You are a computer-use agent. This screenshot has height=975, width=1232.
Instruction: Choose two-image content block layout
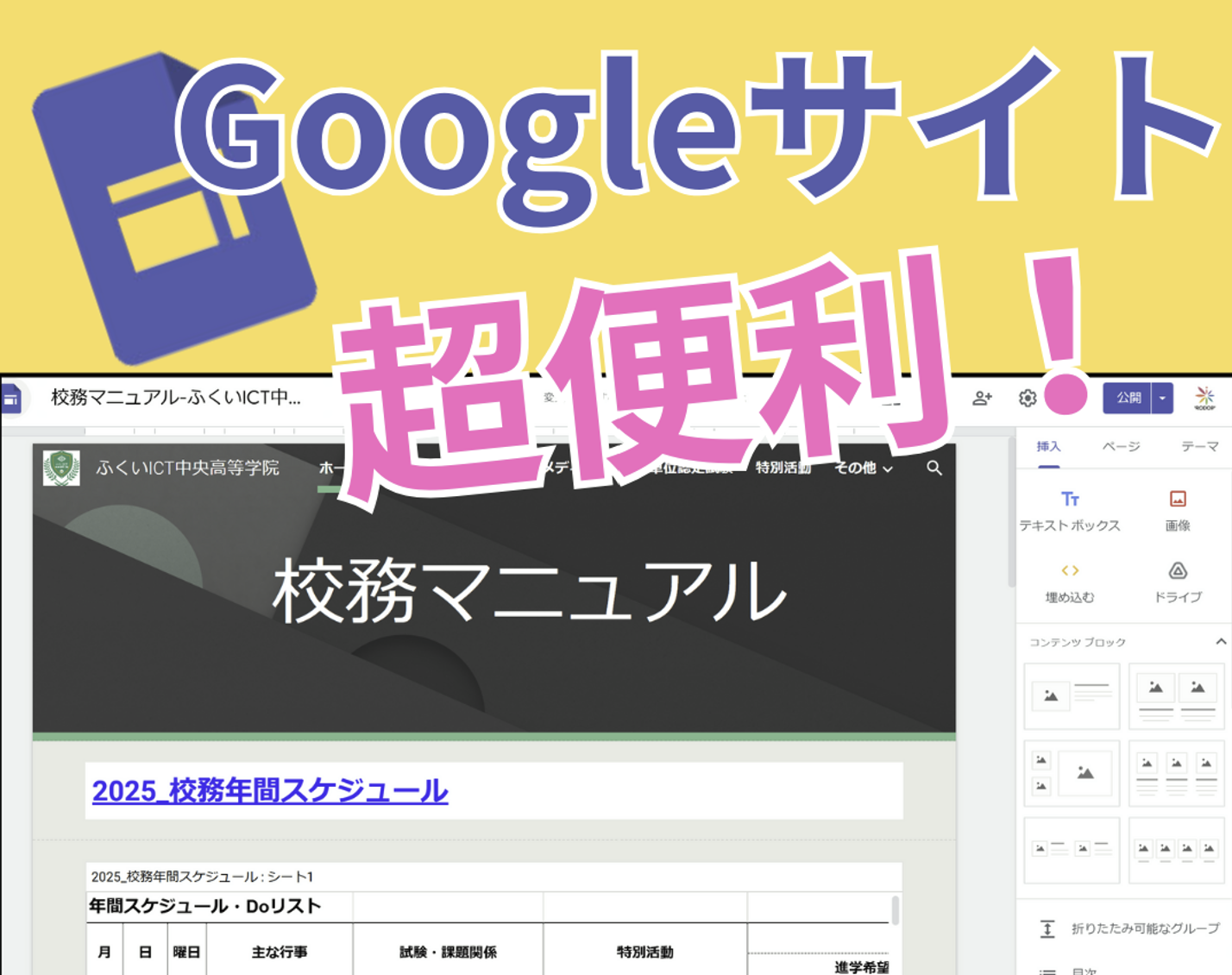click(x=1177, y=695)
